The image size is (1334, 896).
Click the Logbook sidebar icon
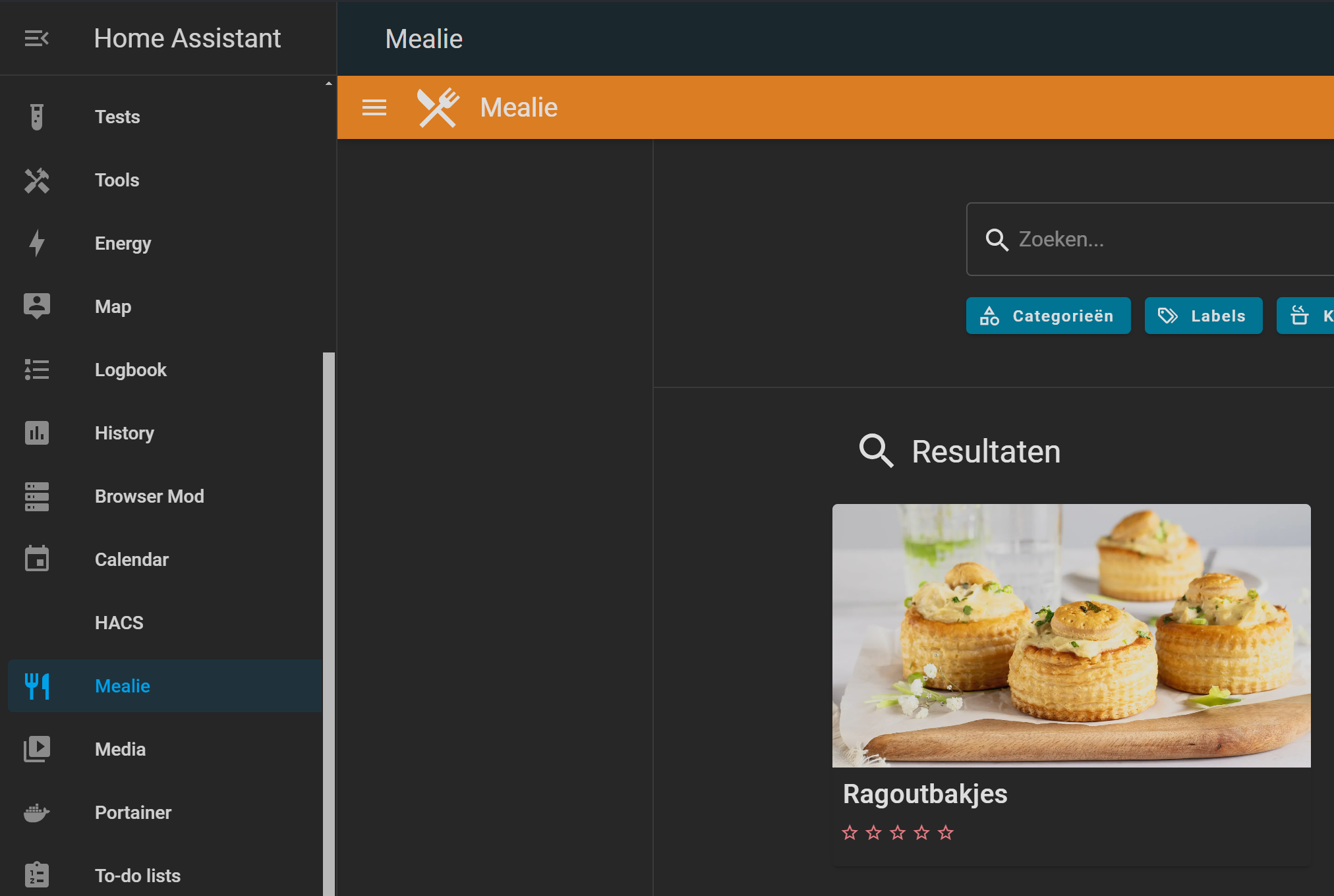[x=36, y=370]
